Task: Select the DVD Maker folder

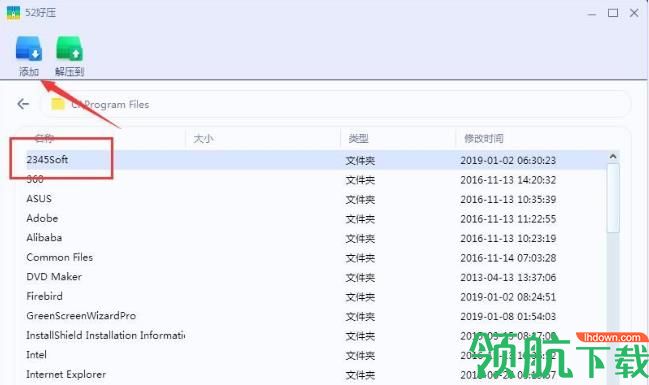Action: pos(54,277)
